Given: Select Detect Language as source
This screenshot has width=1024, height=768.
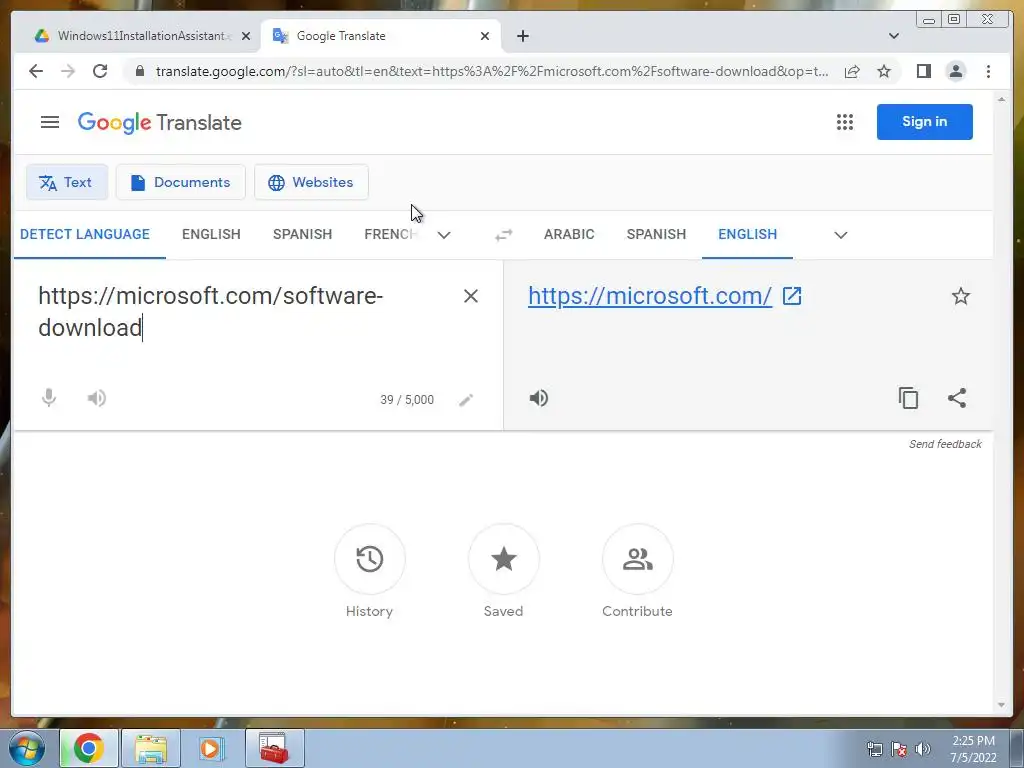Looking at the screenshot, I should (x=85, y=234).
